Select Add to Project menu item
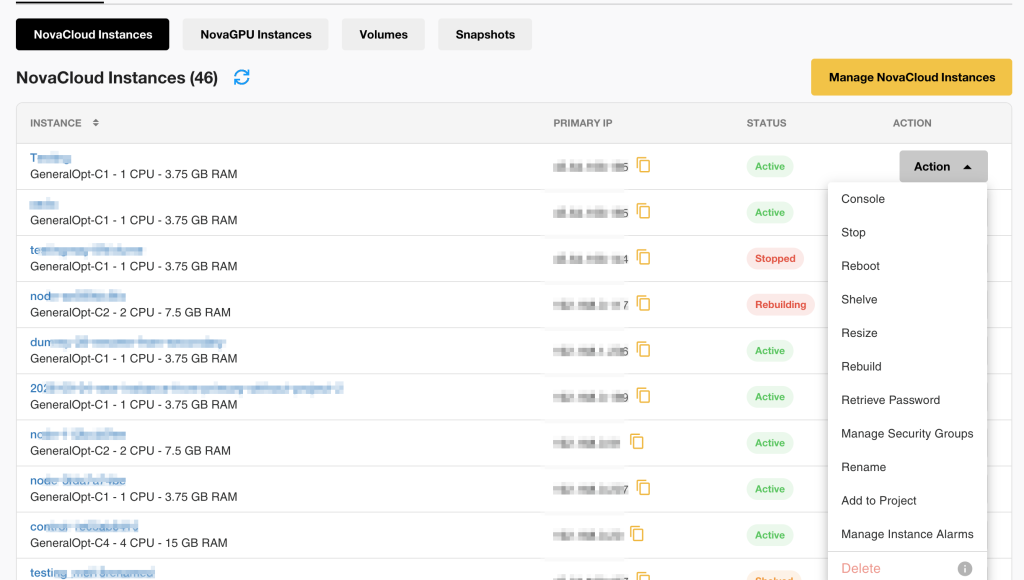 click(x=878, y=500)
